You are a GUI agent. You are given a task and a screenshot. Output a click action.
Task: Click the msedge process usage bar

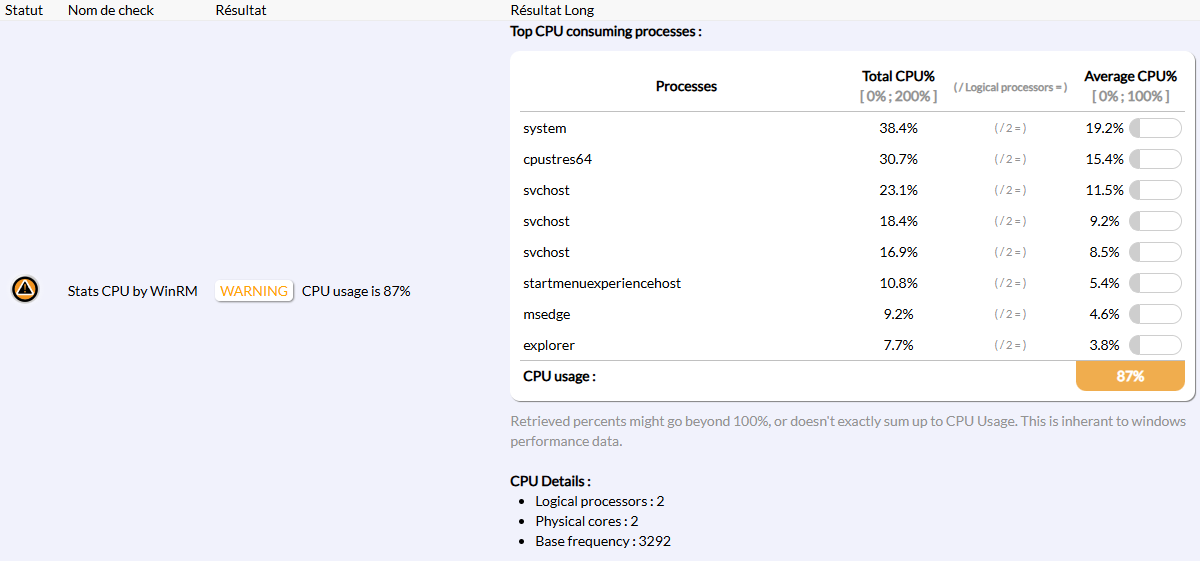(x=1155, y=314)
